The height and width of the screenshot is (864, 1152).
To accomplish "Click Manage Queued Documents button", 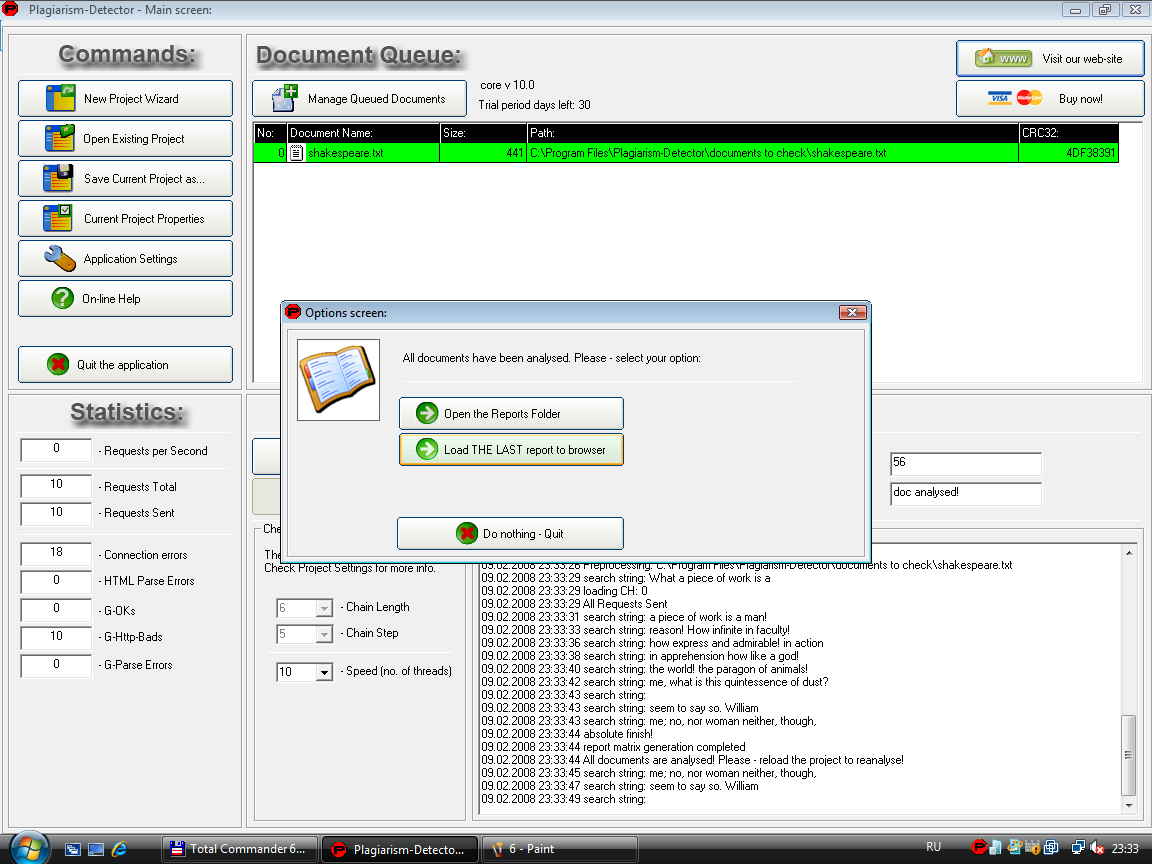I will (359, 98).
